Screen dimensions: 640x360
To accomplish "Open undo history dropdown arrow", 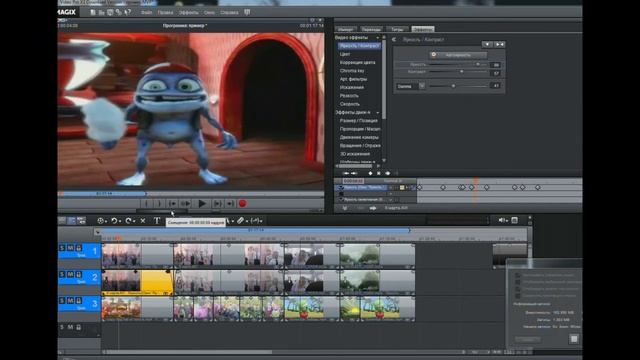I will pyautogui.click(x=120, y=222).
